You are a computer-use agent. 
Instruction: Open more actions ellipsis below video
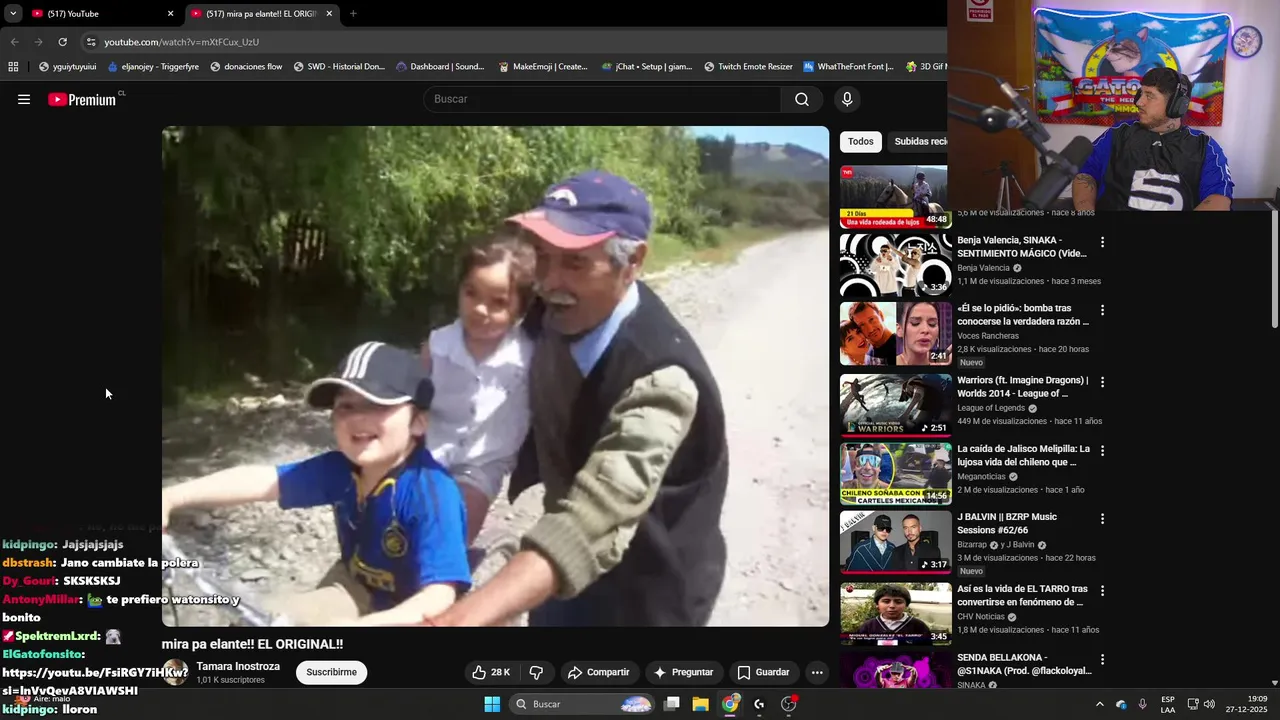[x=817, y=672]
